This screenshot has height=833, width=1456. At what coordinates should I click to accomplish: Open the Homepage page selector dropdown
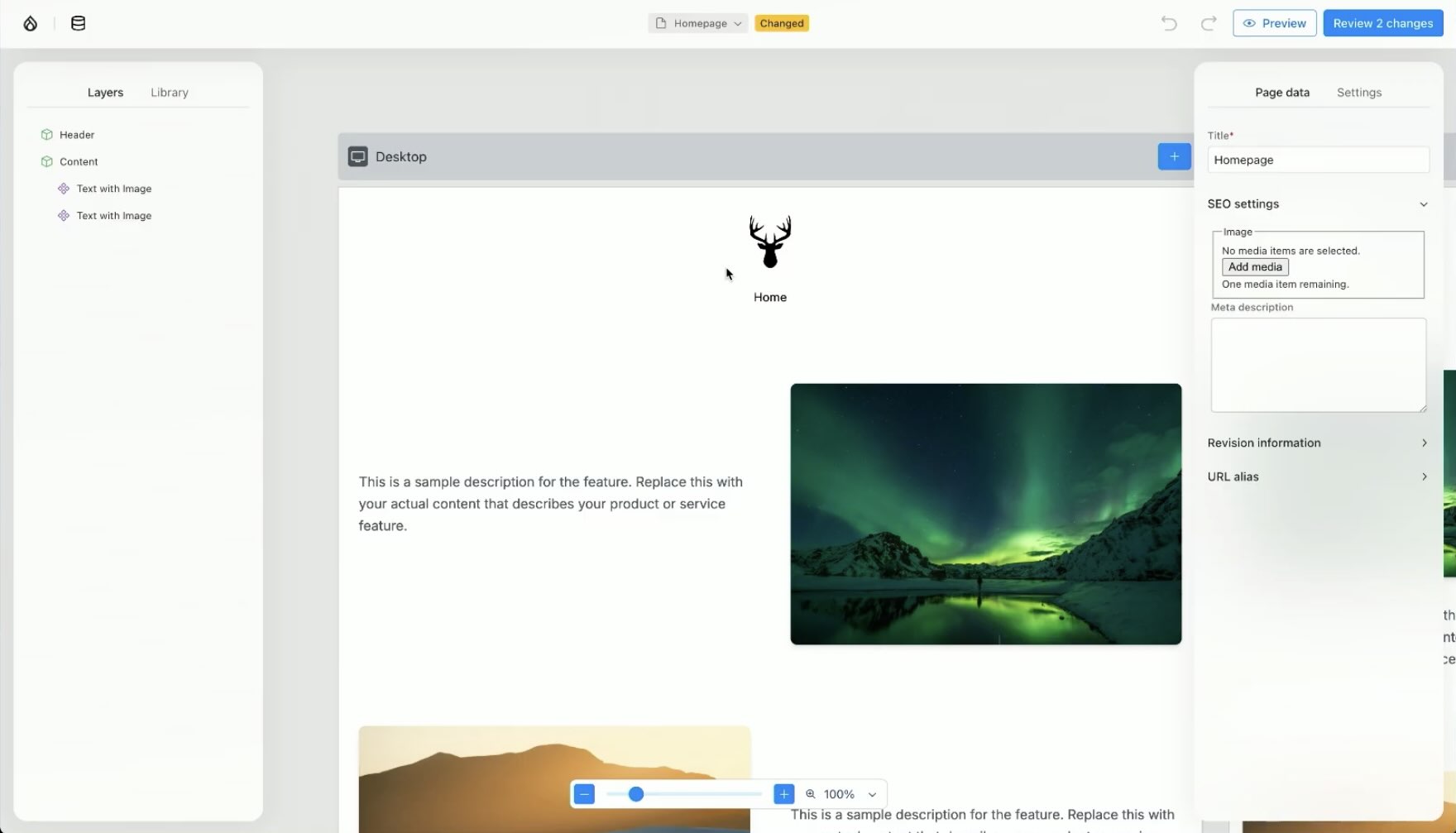698,23
